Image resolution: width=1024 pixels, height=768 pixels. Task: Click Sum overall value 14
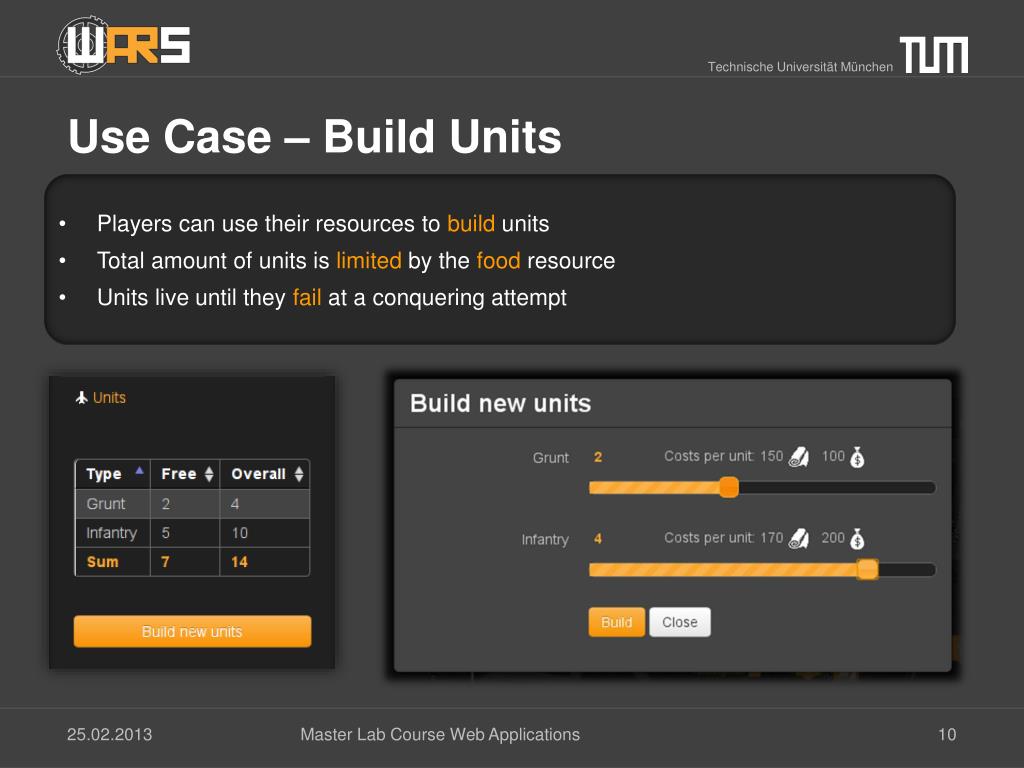239,562
